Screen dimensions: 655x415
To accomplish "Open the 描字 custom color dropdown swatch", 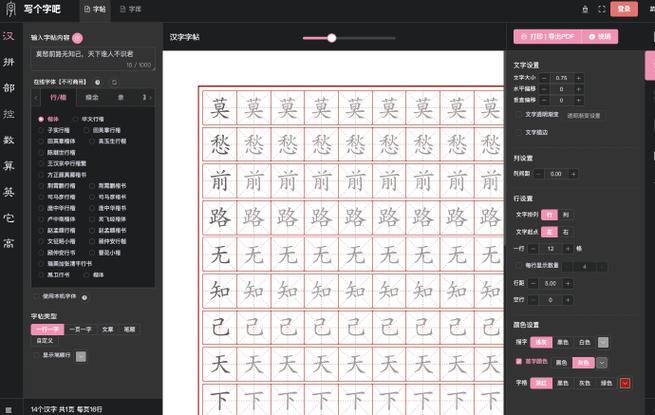I will point(603,342).
